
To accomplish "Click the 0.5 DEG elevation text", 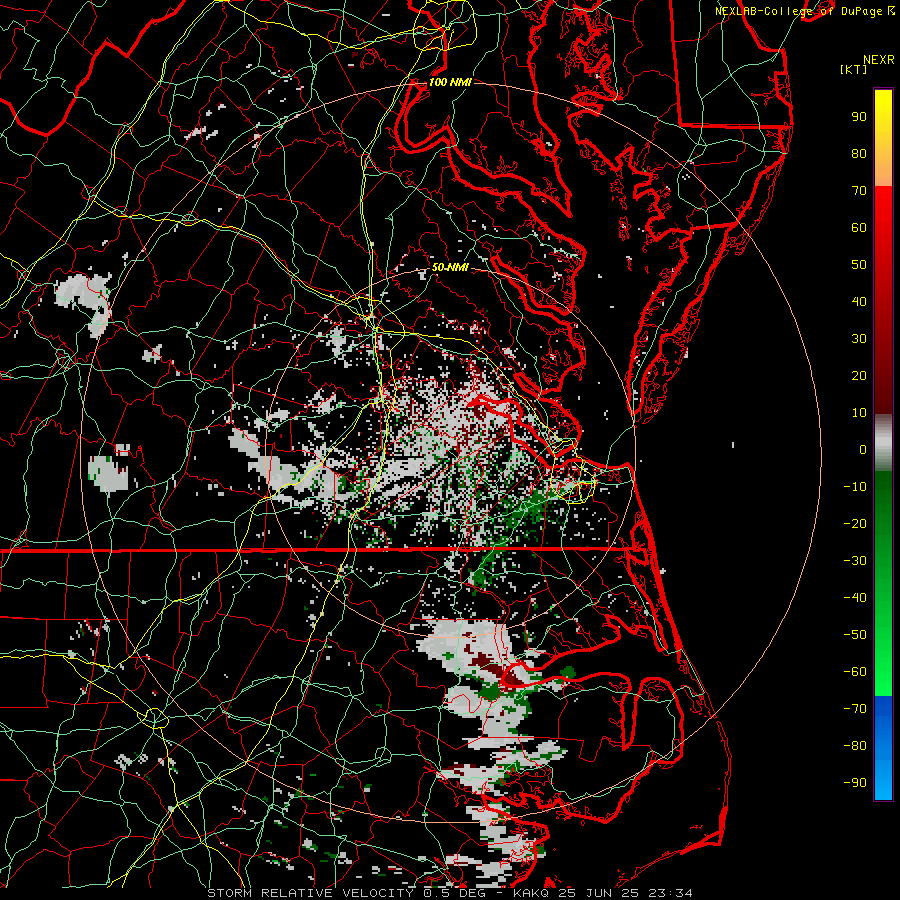I will click(454, 893).
